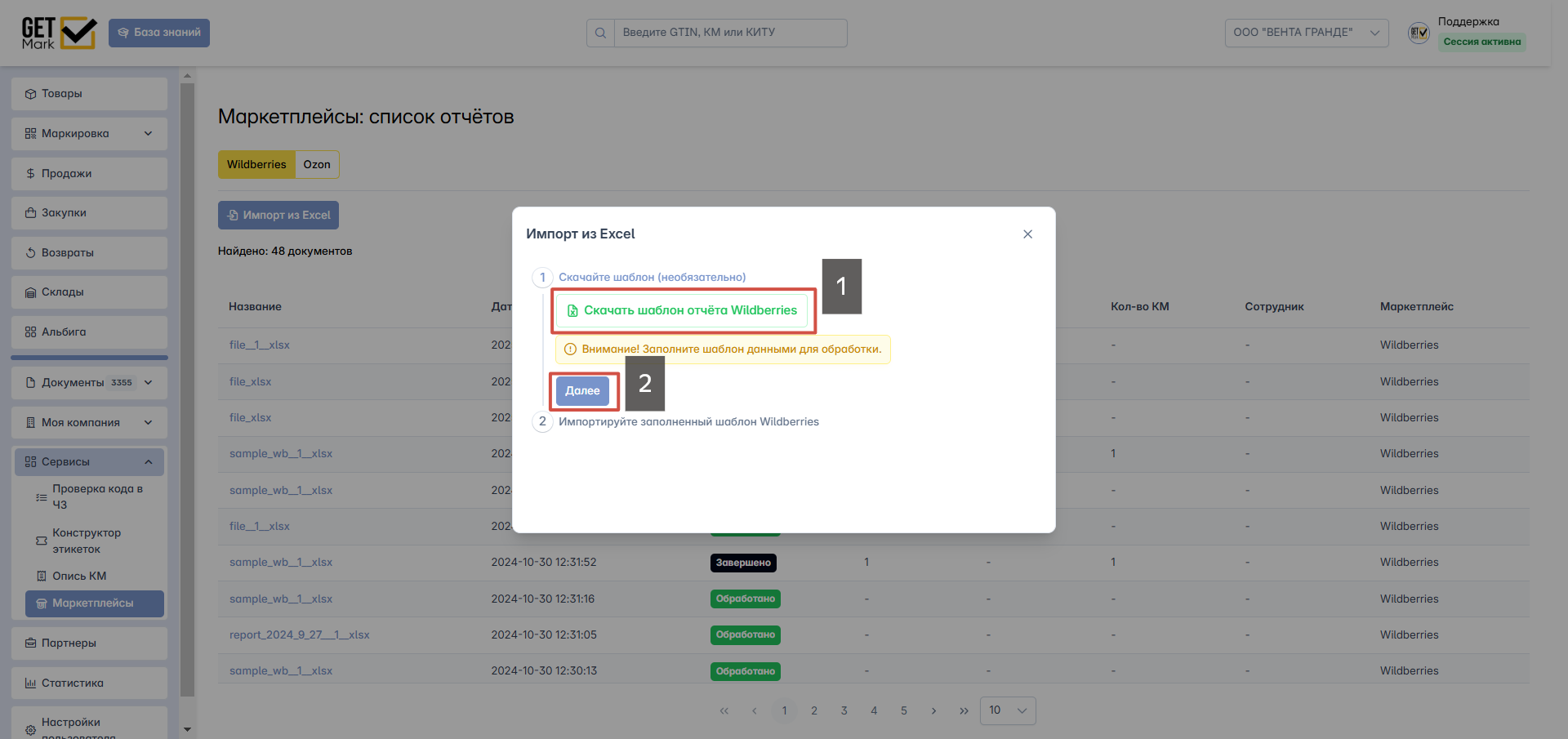Click the Товары box icon
1568x739 pixels.
click(x=30, y=94)
